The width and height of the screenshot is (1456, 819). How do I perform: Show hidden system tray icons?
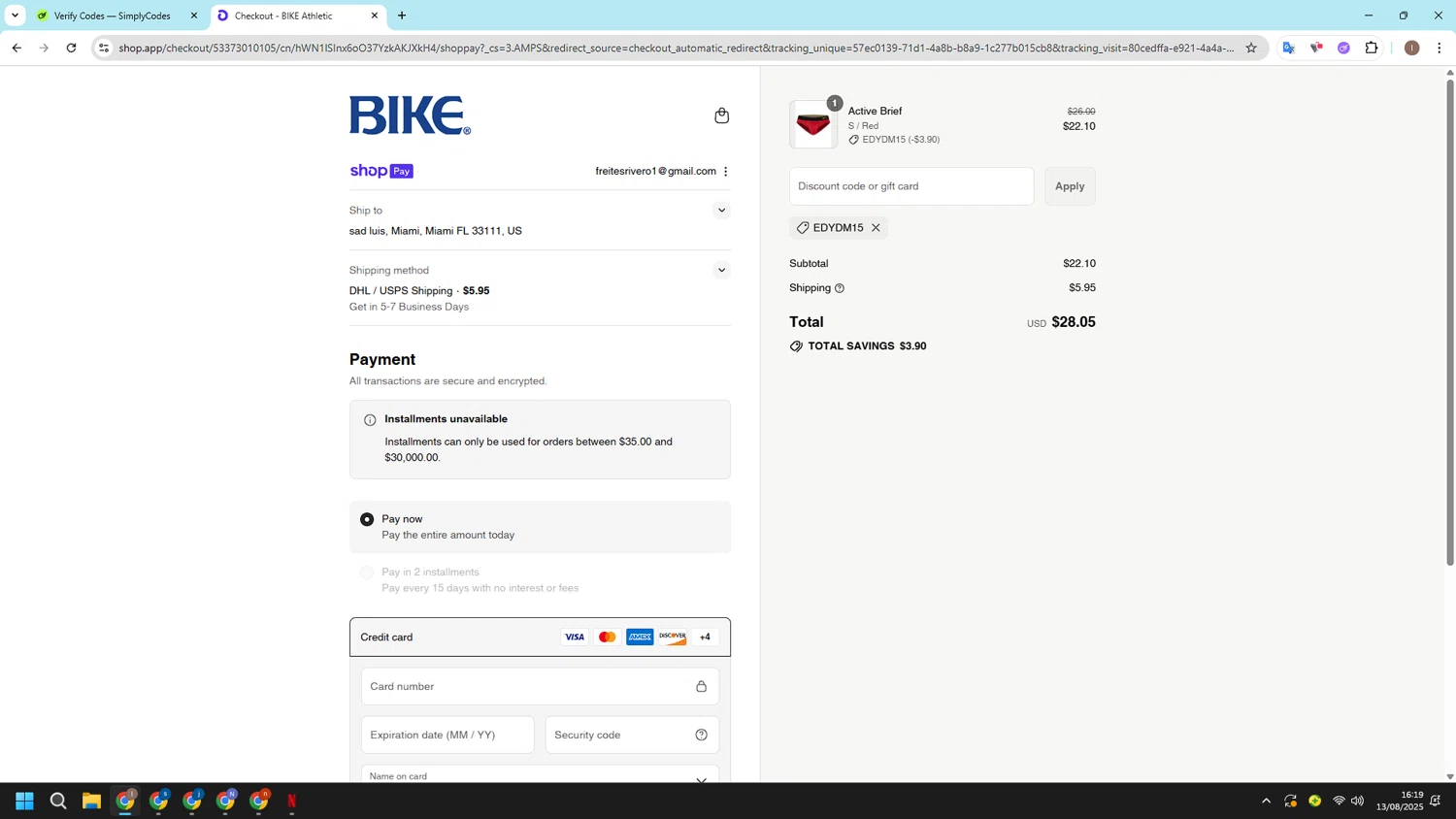tap(1266, 802)
